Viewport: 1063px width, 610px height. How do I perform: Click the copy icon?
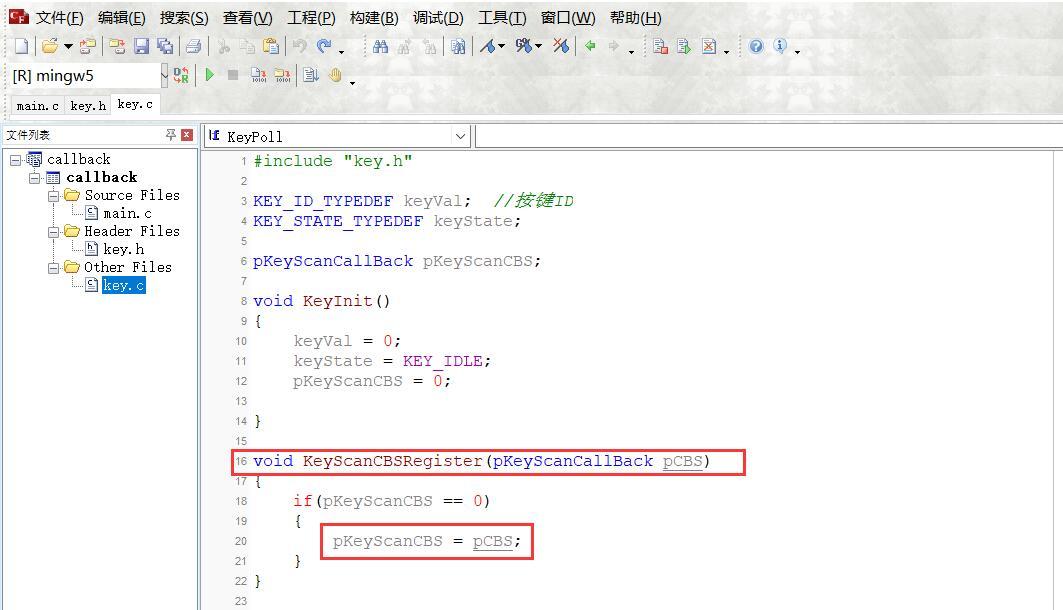247,46
